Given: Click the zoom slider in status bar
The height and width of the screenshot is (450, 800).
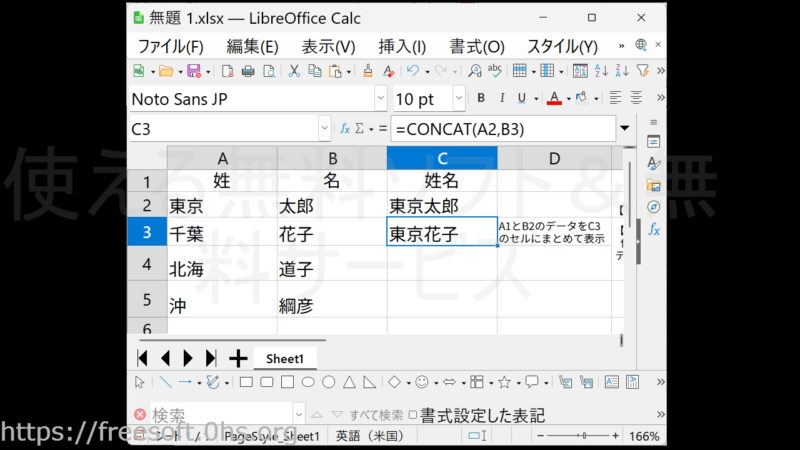Looking at the screenshot, I should click(582, 437).
